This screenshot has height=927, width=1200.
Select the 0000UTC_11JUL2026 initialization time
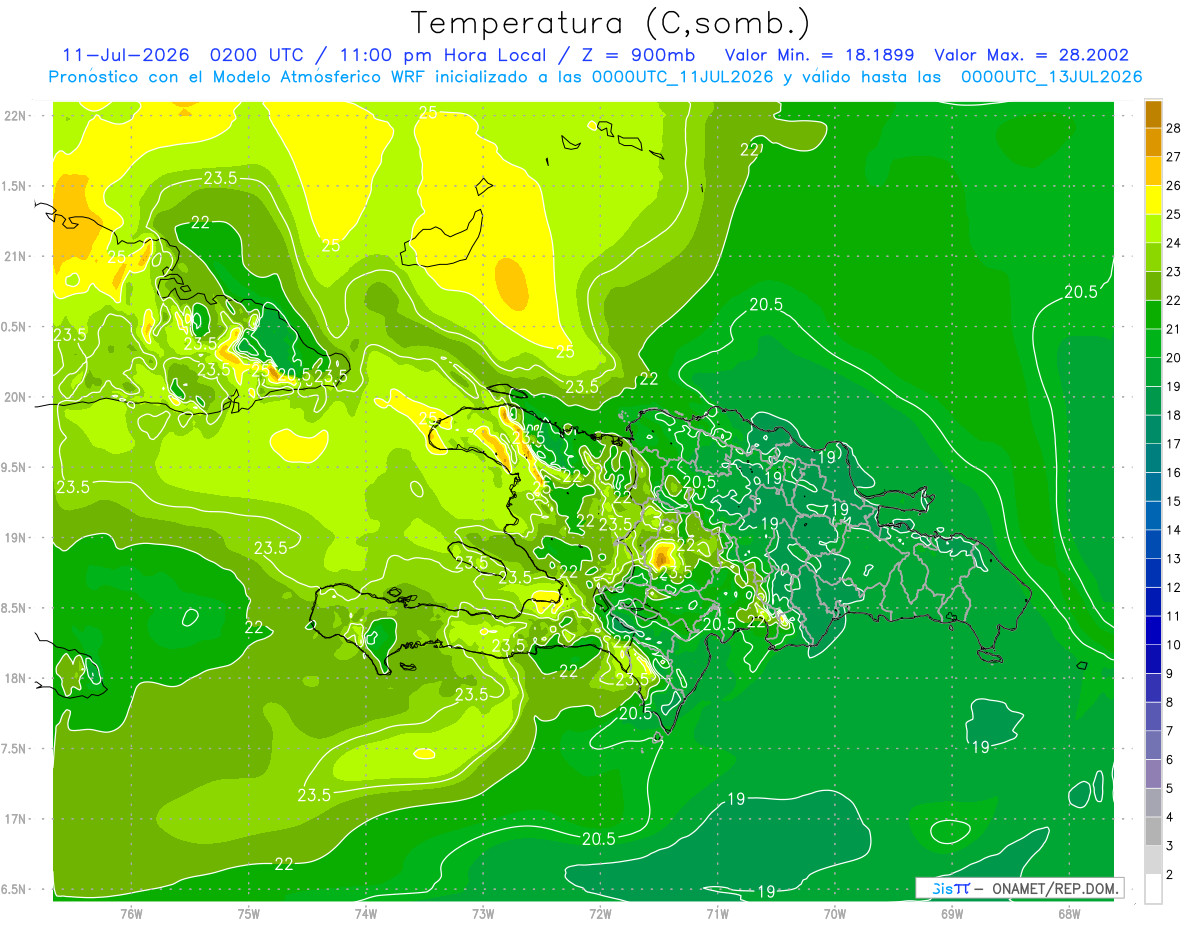(x=683, y=77)
